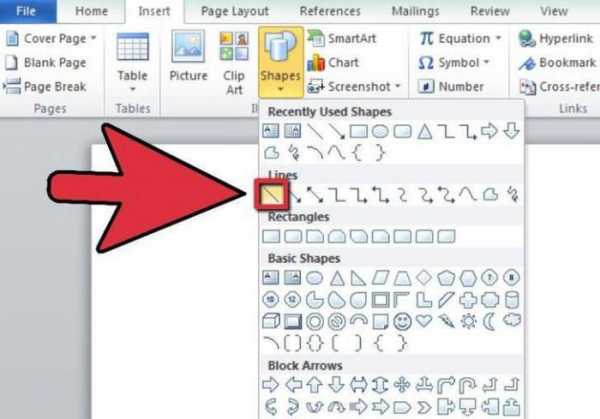Add a SmartArt graphic

click(342, 38)
